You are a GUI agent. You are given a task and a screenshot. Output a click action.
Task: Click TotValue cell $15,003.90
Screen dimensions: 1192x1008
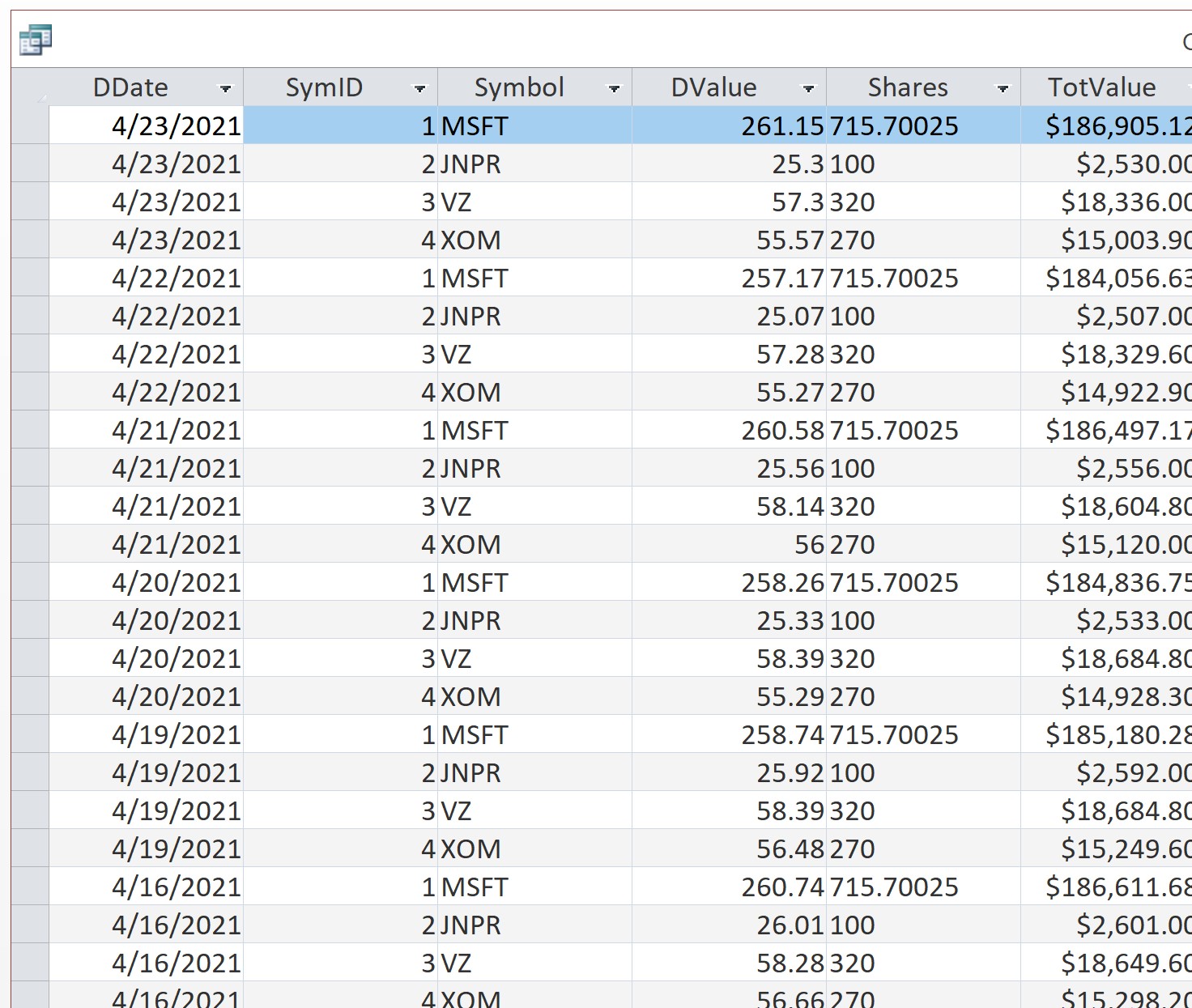click(1106, 240)
